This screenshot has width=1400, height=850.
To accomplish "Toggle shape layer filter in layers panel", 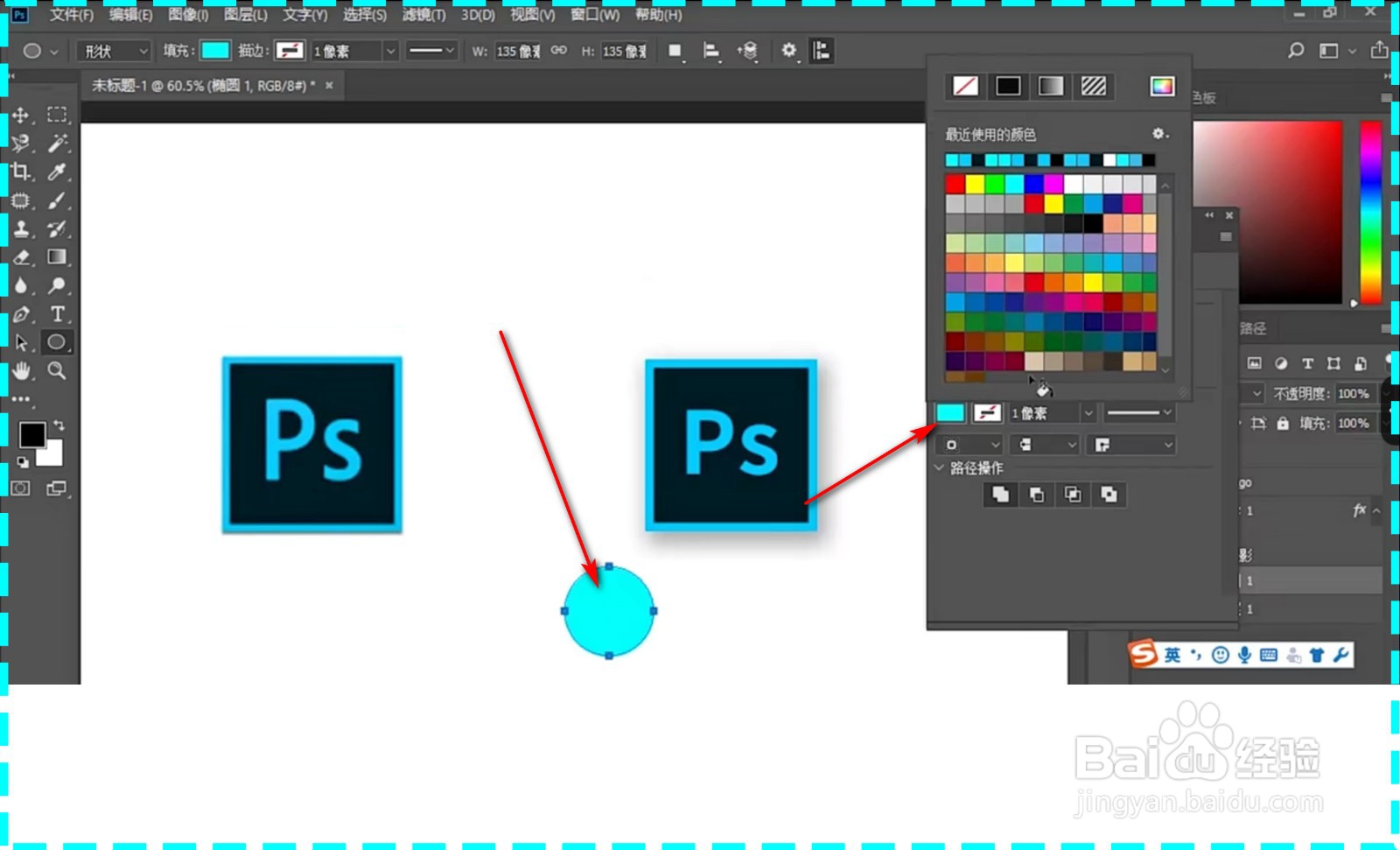I will point(1333,363).
